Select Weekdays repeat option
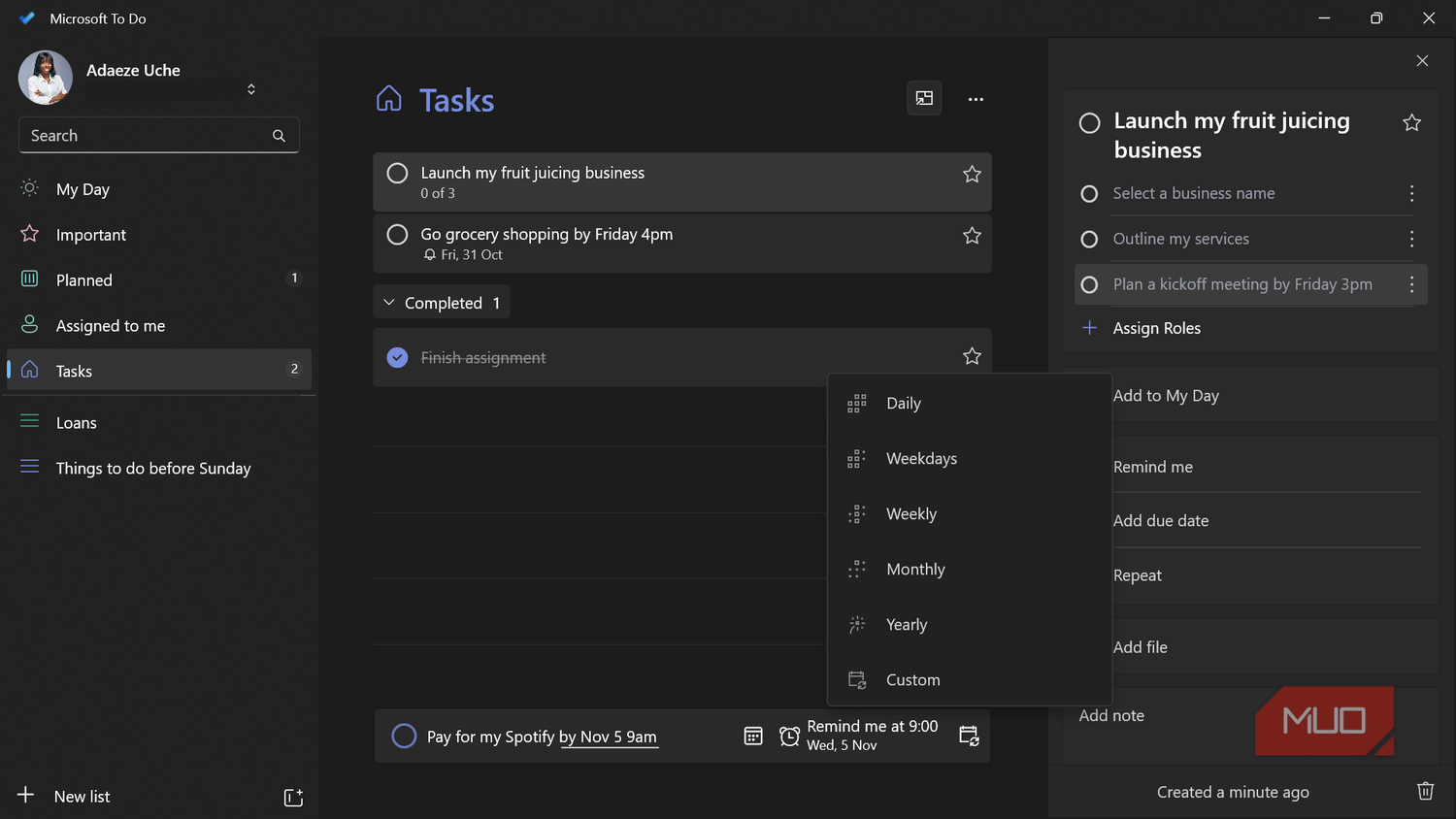Image resolution: width=1456 pixels, height=819 pixels. pos(969,459)
